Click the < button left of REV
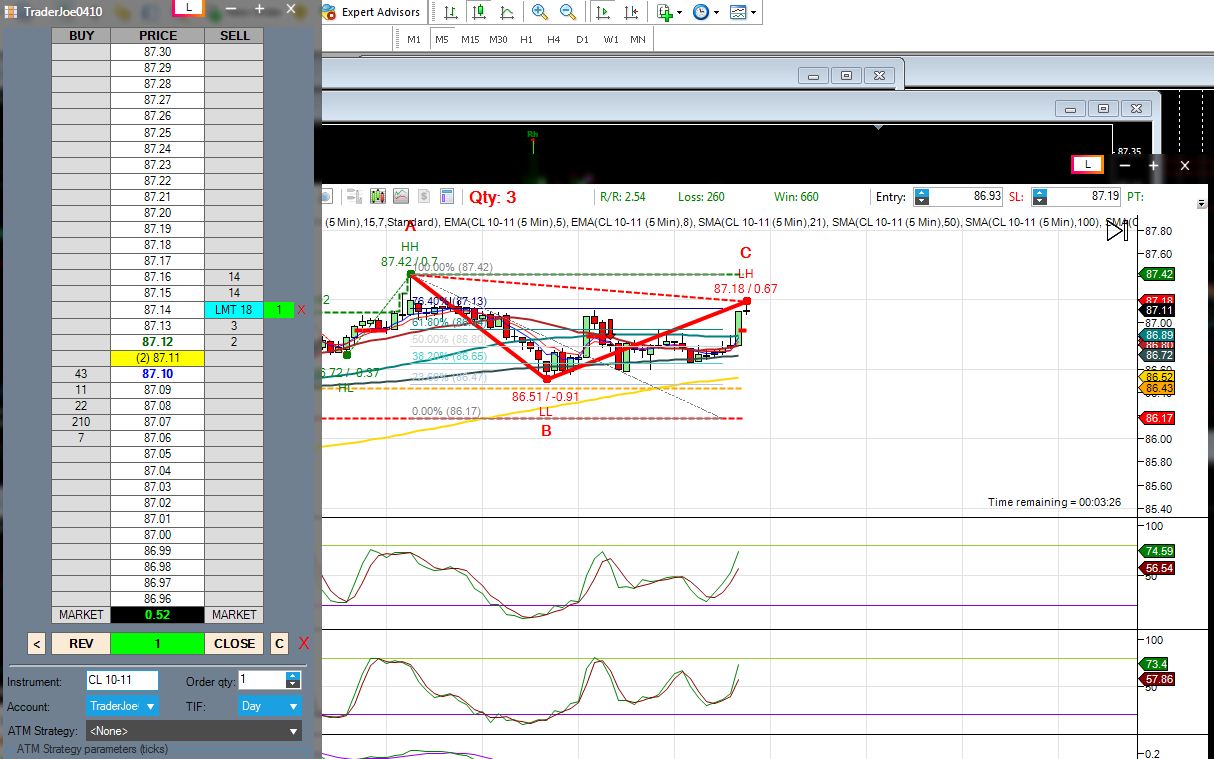This screenshot has height=759, width=1214. (x=36, y=644)
